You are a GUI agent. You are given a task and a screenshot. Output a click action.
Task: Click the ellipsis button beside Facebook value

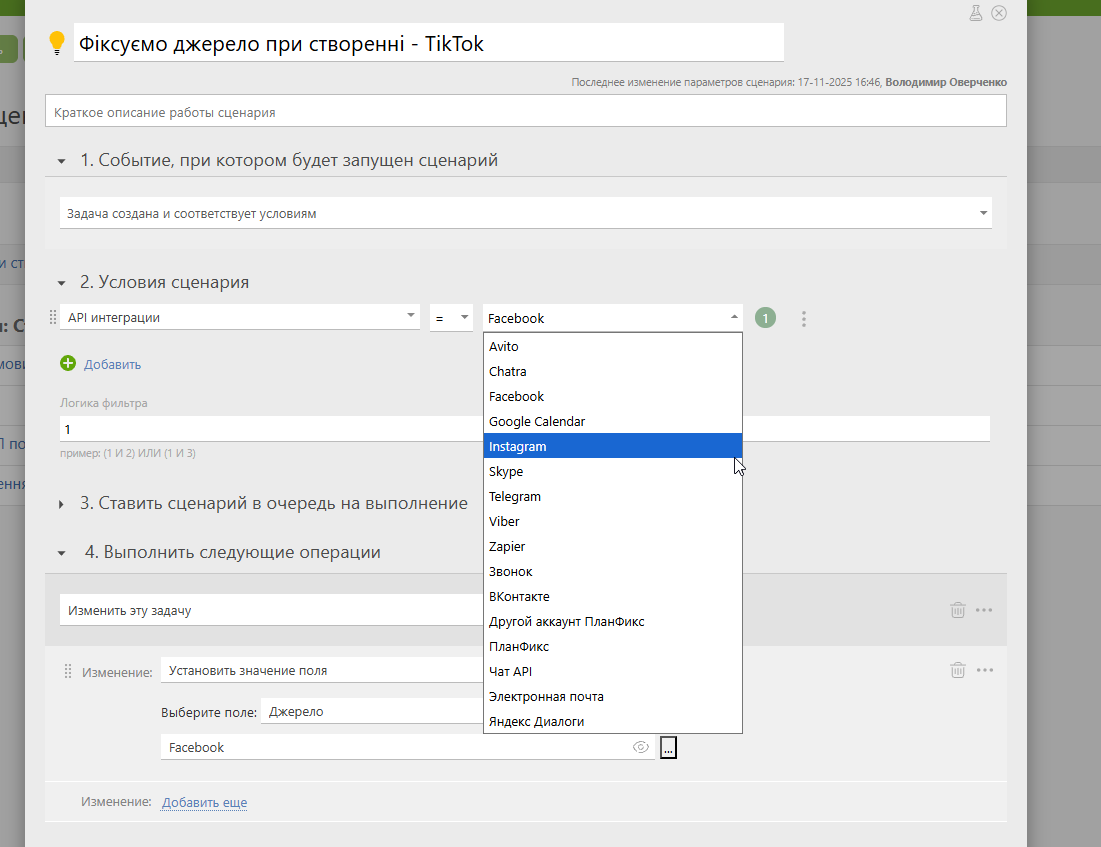[x=668, y=748]
